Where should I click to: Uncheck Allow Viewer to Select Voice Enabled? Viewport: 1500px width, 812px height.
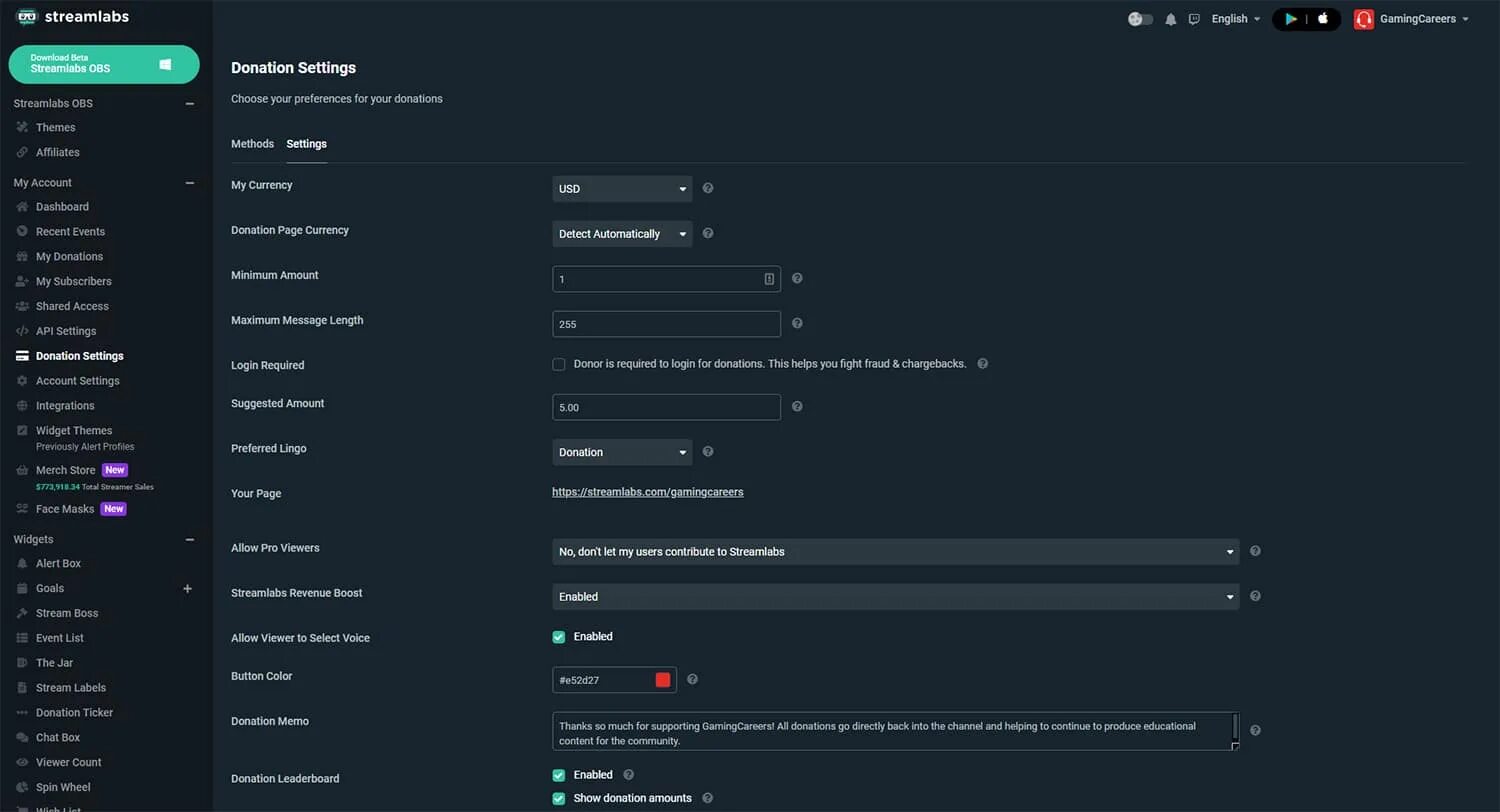(559, 637)
